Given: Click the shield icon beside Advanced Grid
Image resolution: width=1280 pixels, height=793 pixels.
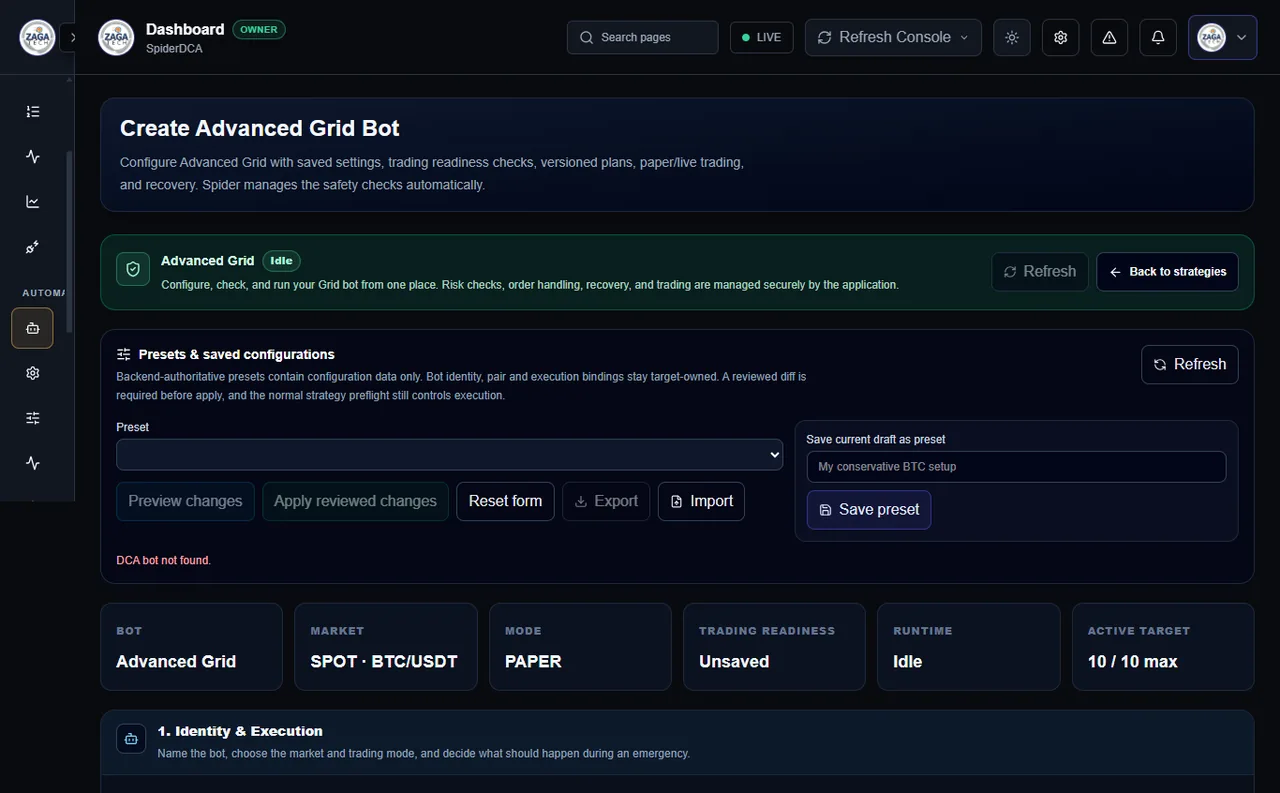Looking at the screenshot, I should click(x=133, y=269).
